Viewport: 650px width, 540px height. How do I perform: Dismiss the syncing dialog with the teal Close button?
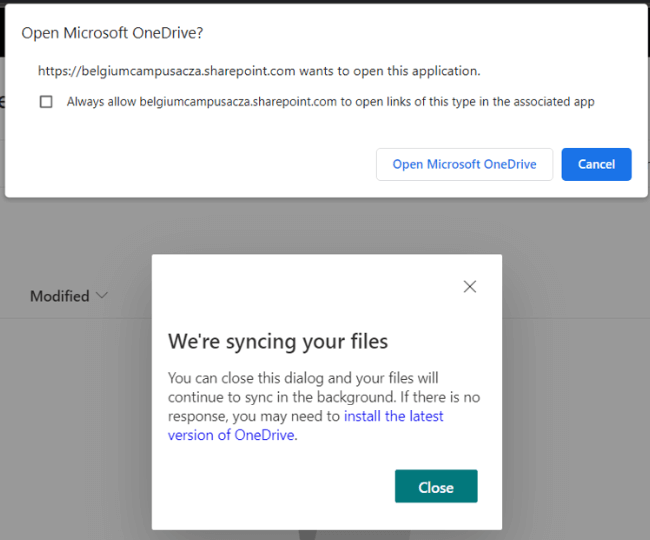(436, 487)
